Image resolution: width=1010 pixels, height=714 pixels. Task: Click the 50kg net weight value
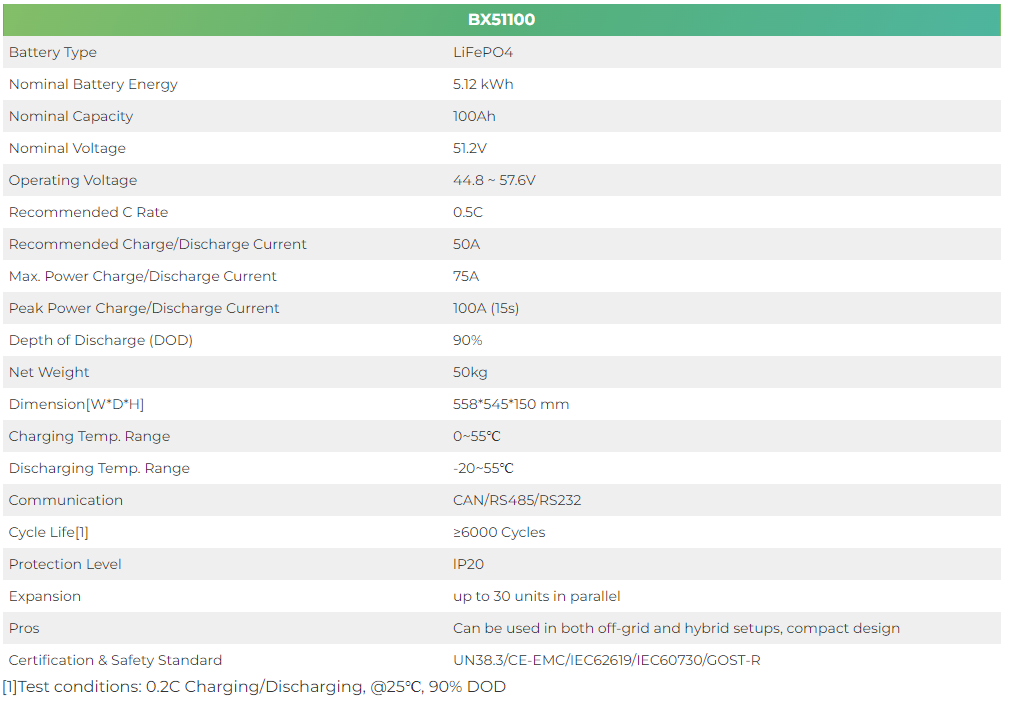pyautogui.click(x=470, y=372)
